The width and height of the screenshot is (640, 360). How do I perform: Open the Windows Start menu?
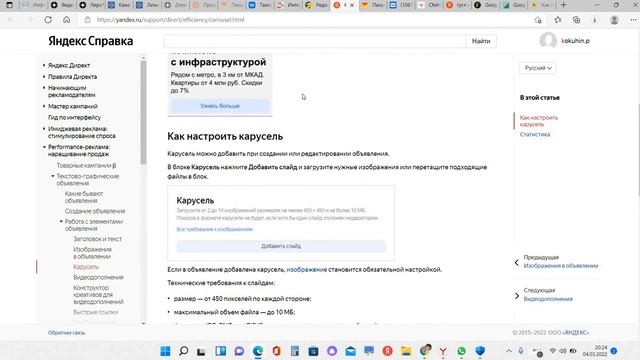tap(165, 351)
